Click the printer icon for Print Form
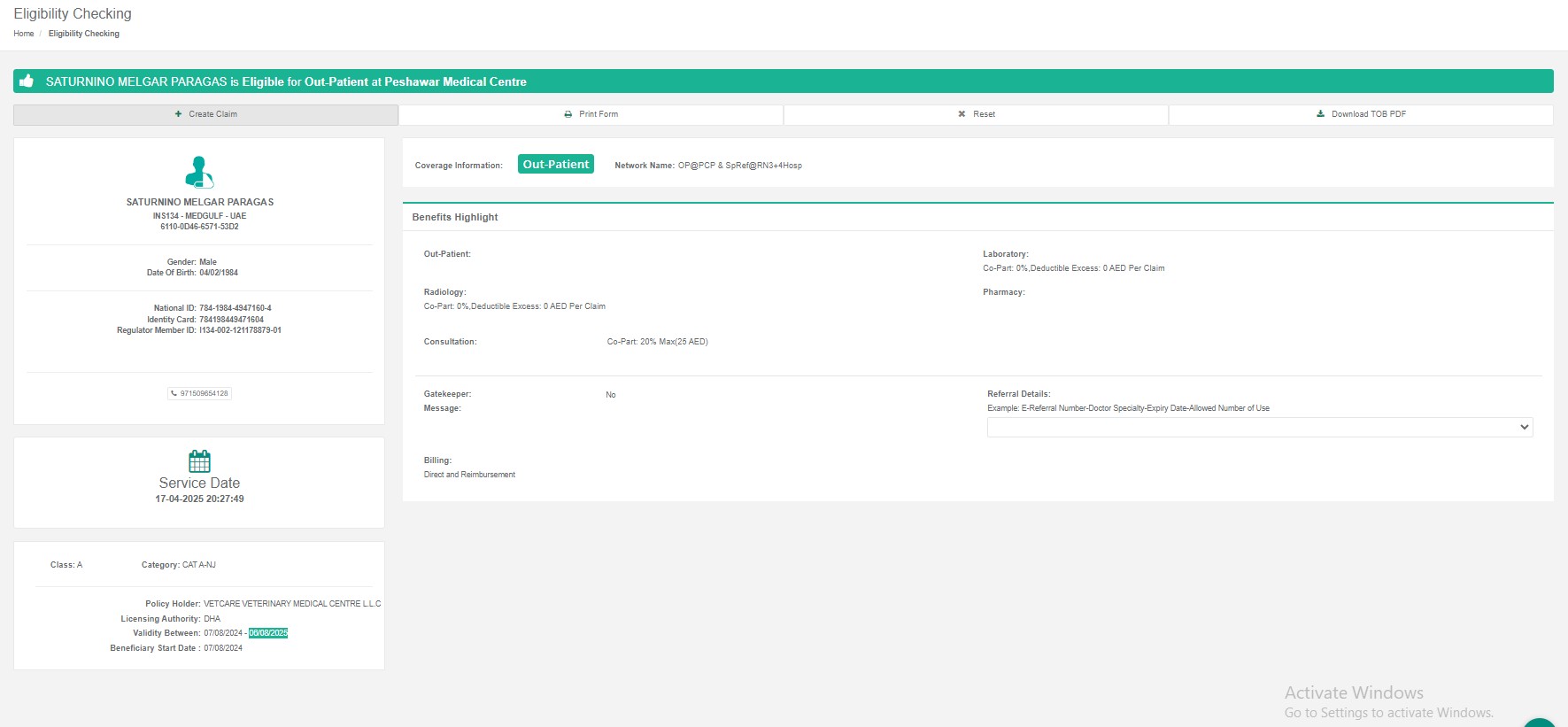This screenshot has width=1568, height=727. click(568, 114)
